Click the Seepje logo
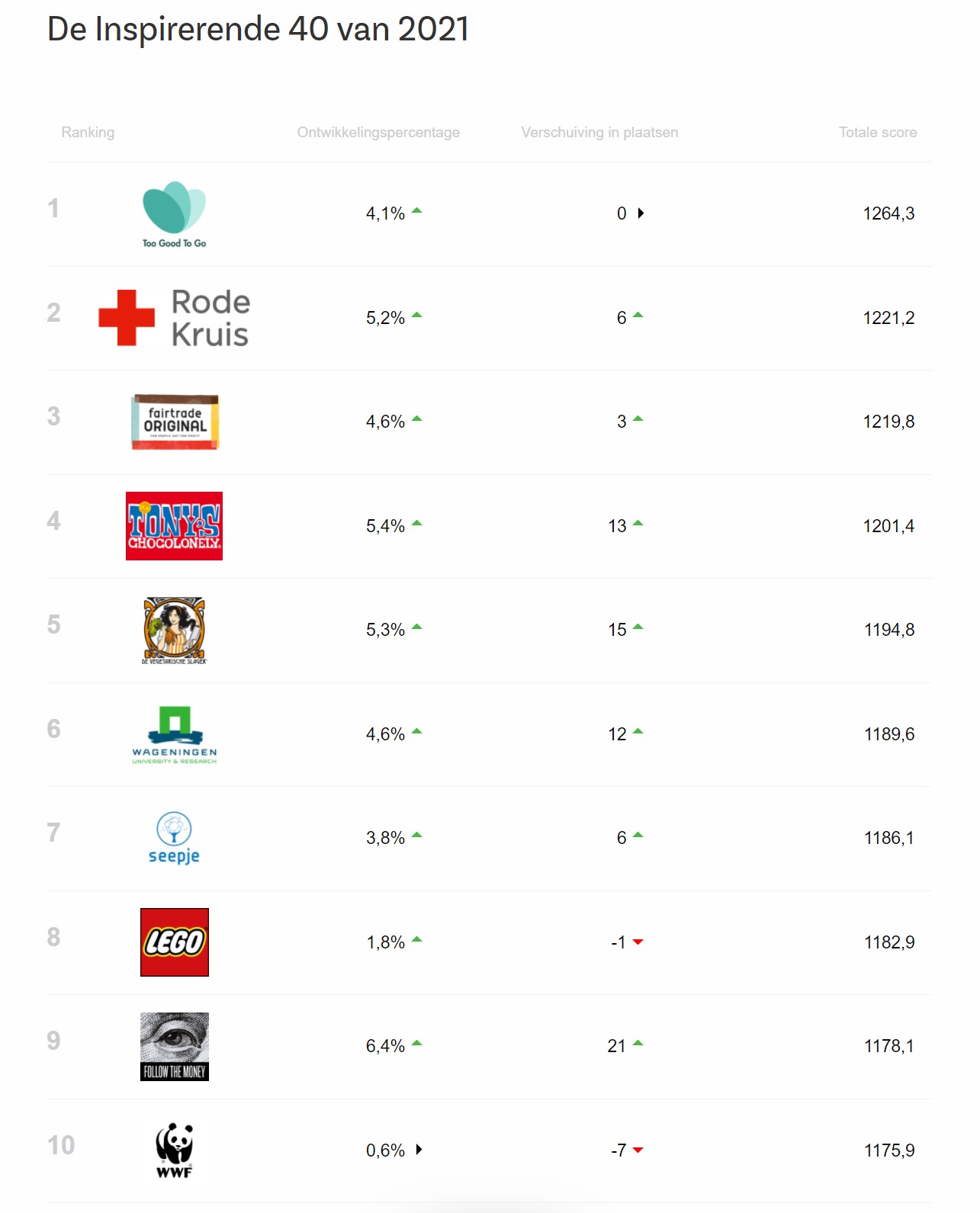 (174, 838)
